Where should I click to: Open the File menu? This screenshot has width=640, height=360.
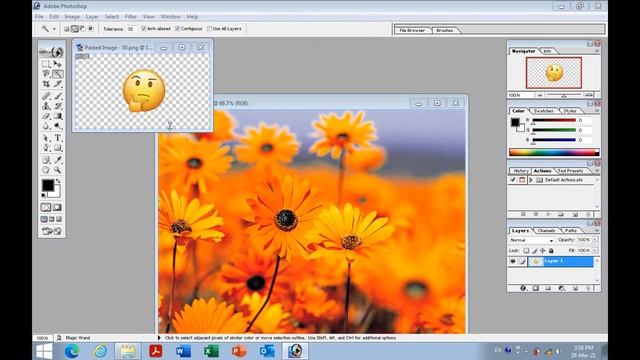39,17
